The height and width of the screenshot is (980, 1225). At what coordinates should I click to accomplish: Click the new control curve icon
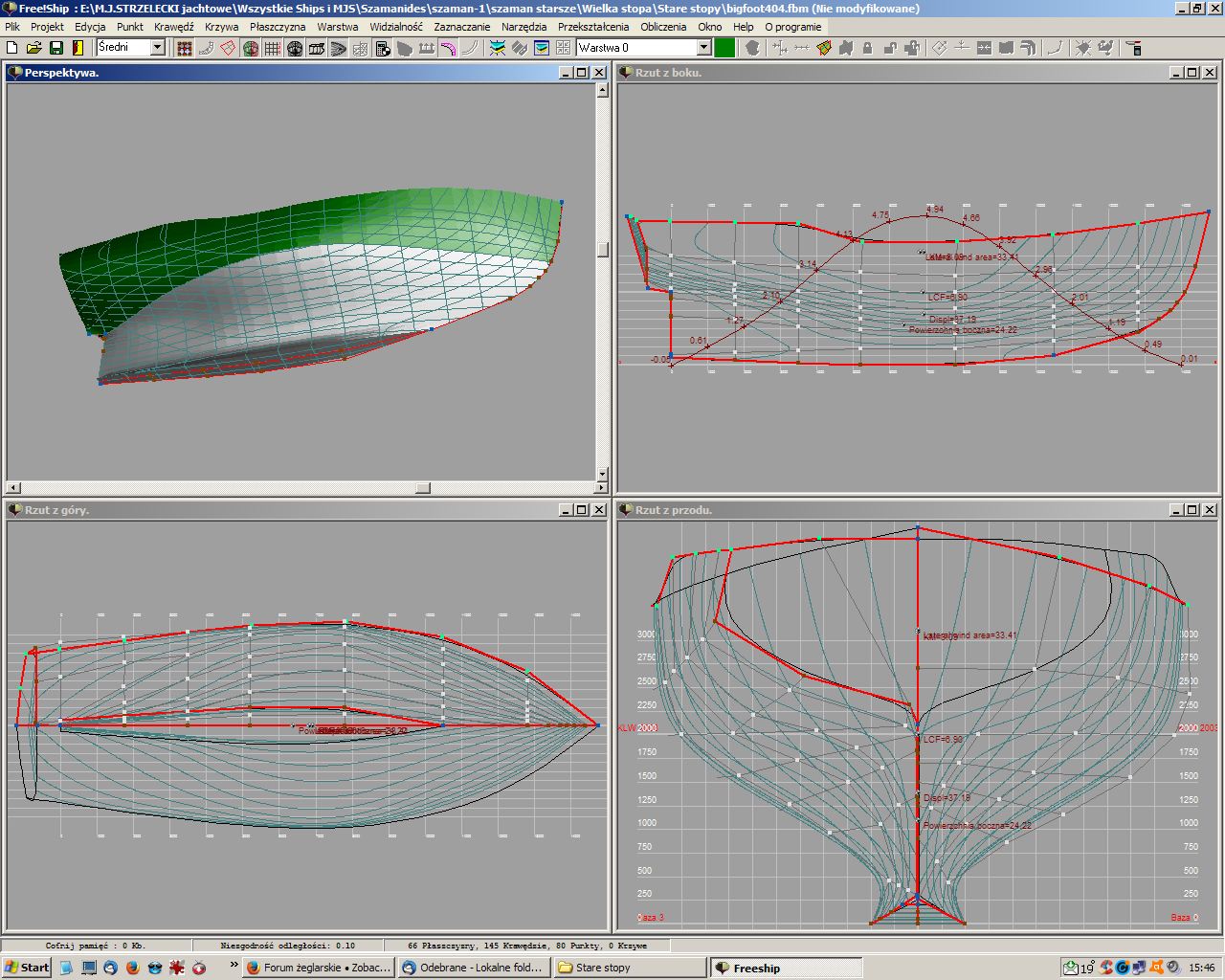coord(1055,48)
